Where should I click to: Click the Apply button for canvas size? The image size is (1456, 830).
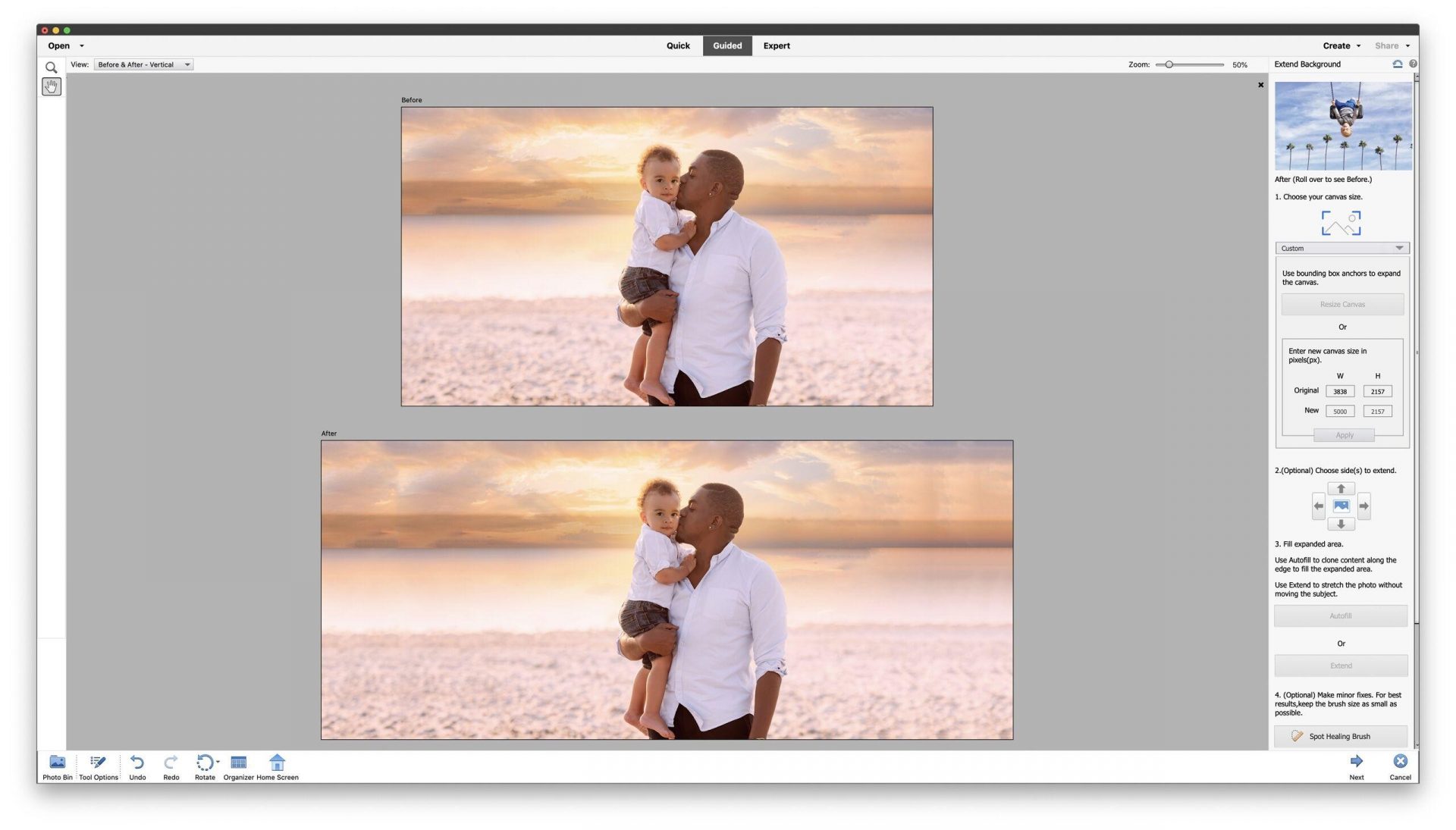click(1343, 434)
